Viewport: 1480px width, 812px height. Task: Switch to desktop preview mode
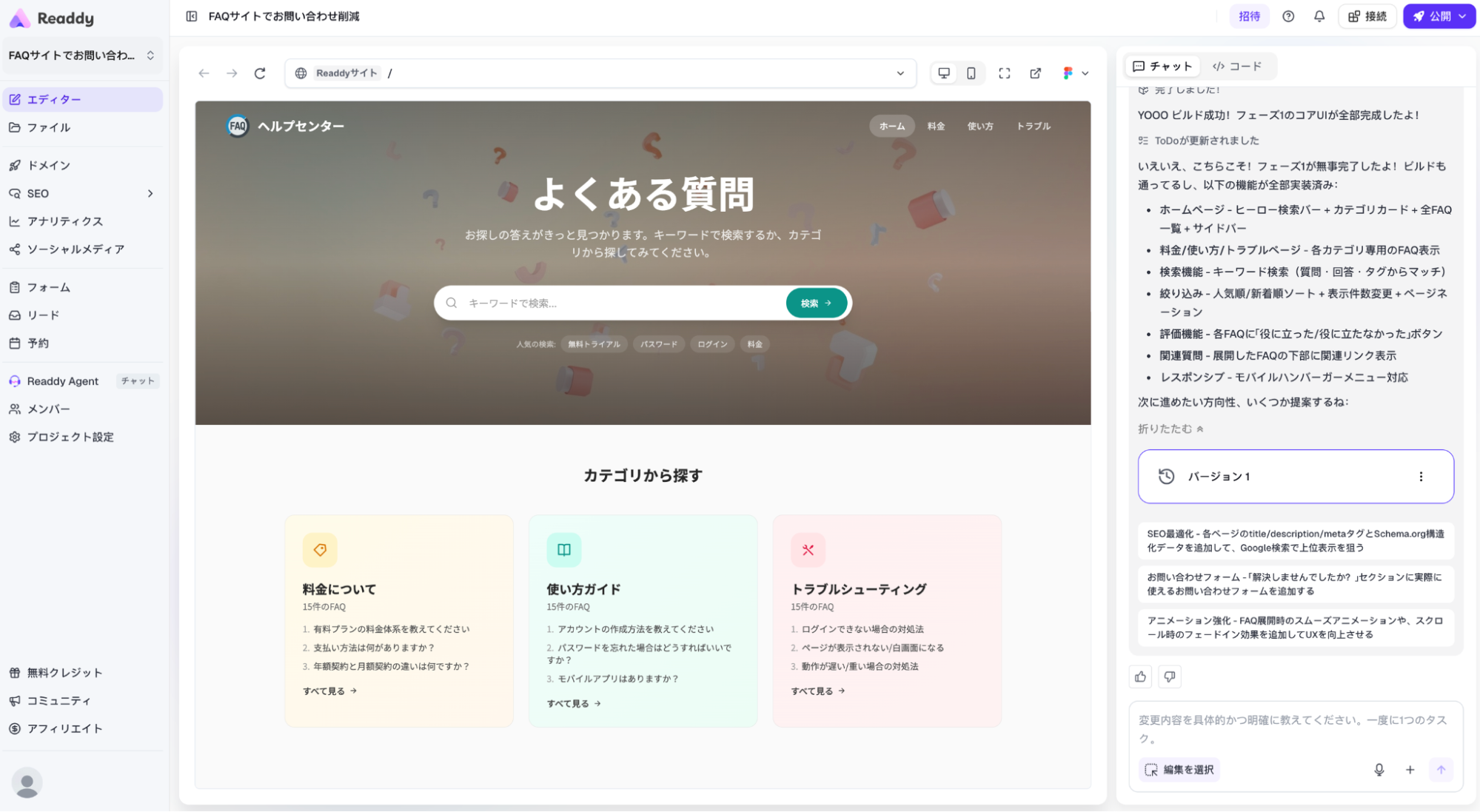click(944, 73)
